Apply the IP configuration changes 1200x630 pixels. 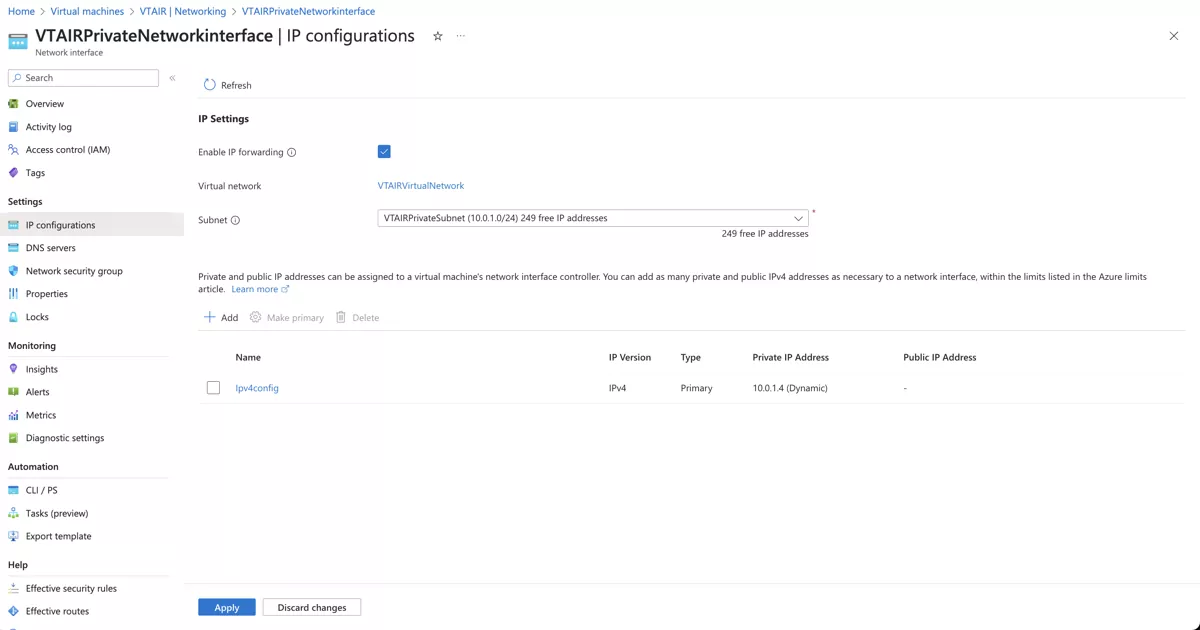226,607
